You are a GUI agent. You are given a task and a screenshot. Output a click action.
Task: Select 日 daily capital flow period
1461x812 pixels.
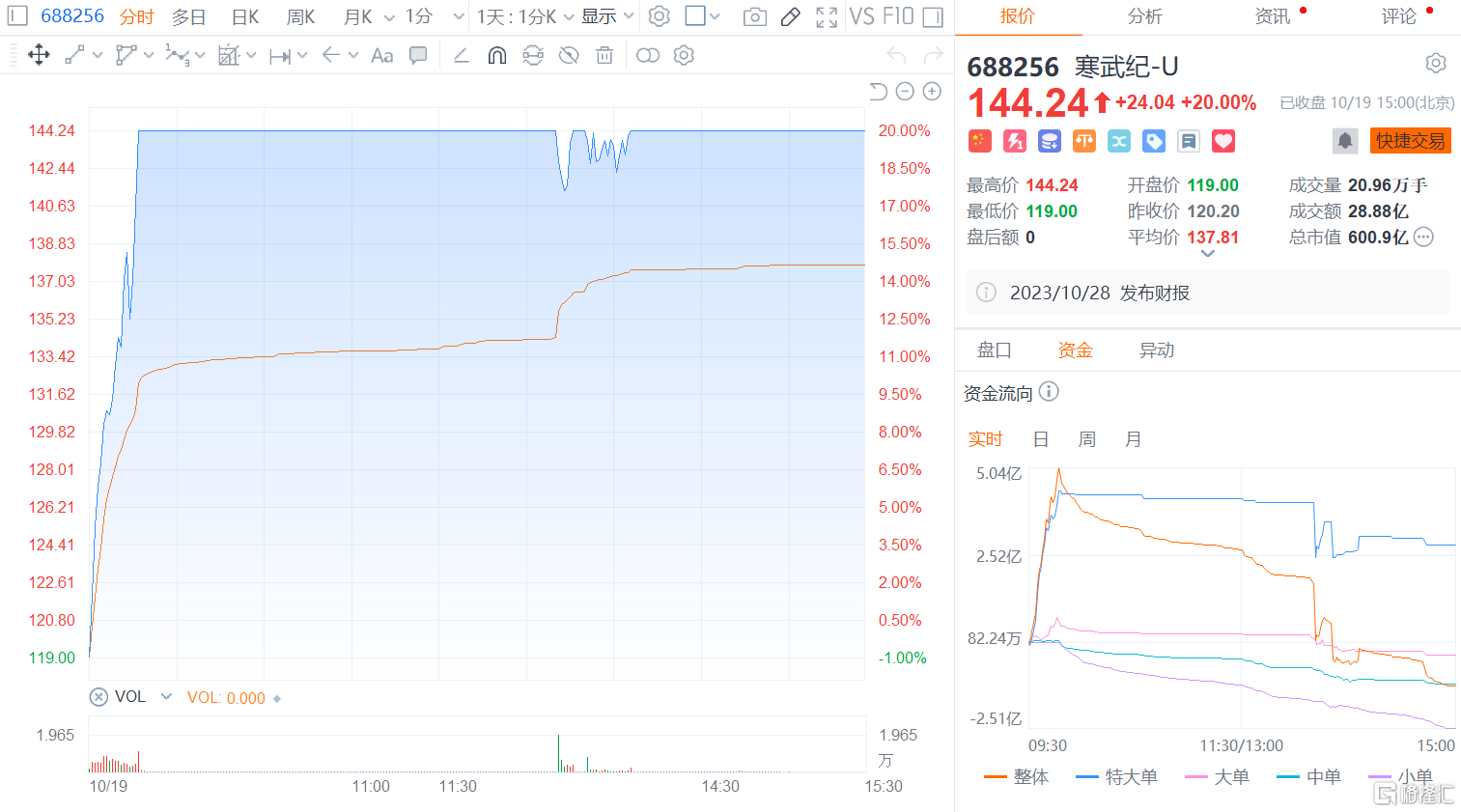1041,439
